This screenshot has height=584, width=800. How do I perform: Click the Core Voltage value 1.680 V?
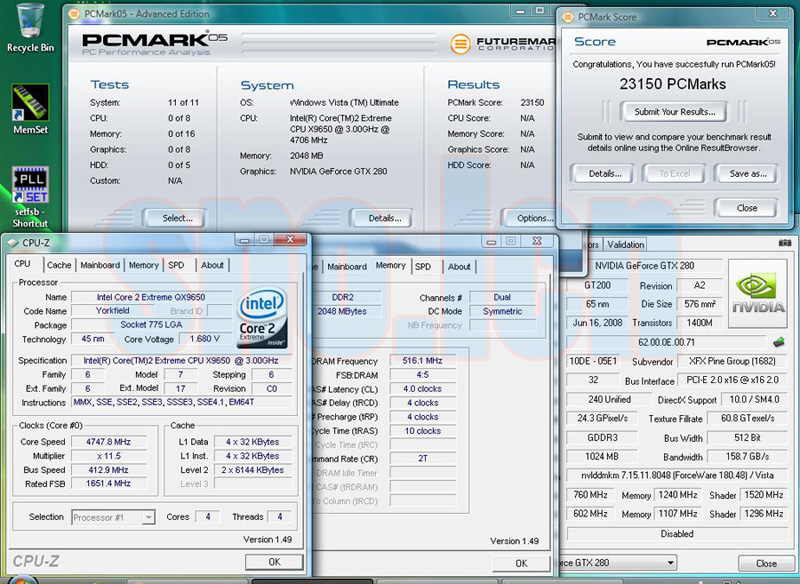point(205,339)
